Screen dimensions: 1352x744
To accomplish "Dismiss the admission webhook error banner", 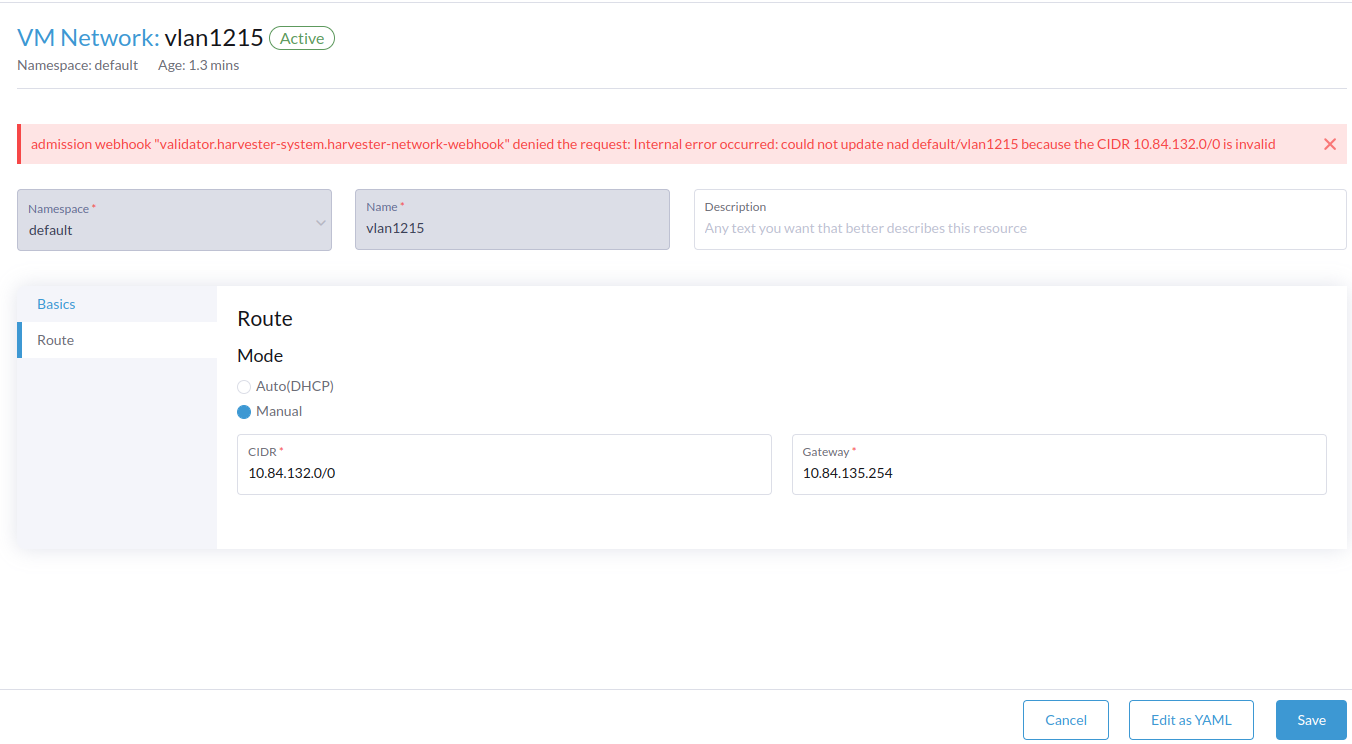I will [1330, 143].
